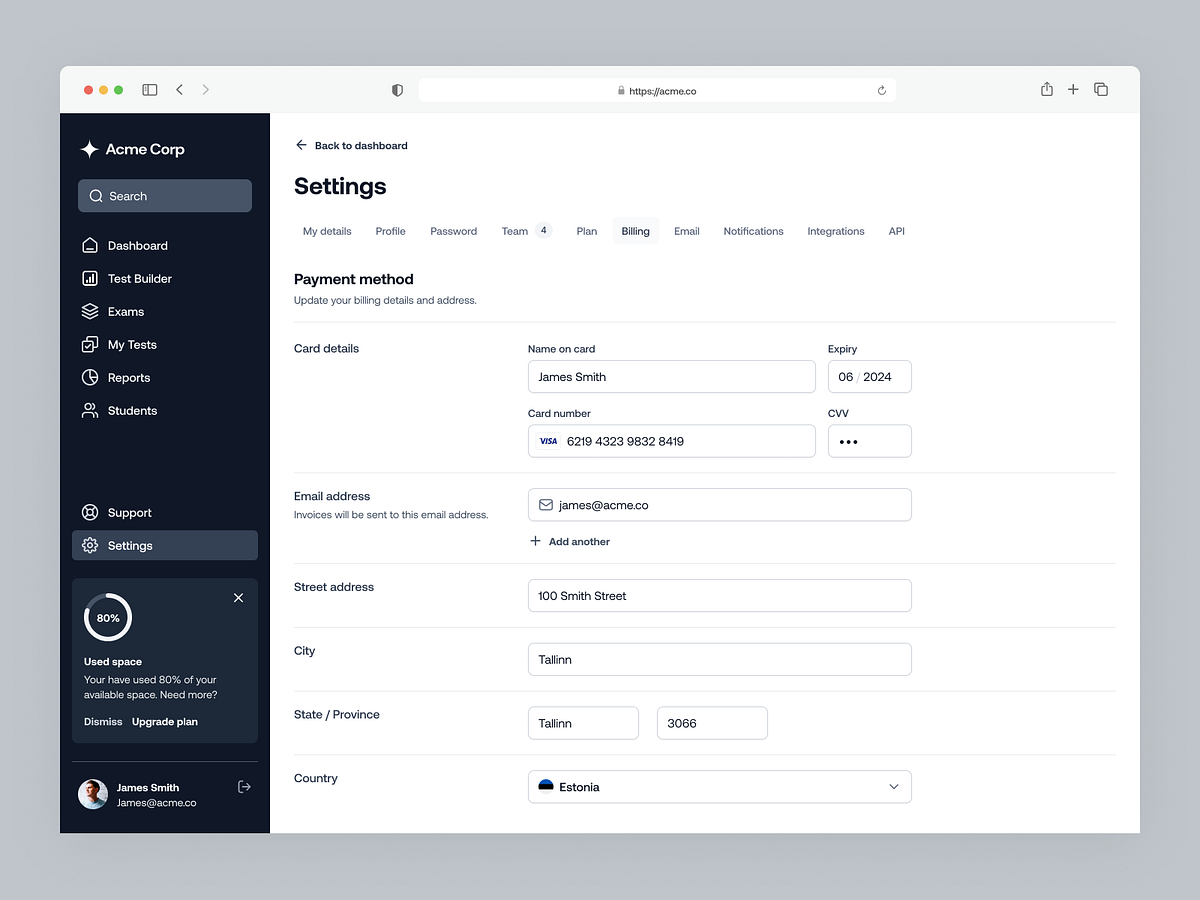Select Upgrade plan in the storage card
1200x900 pixels.
pyautogui.click(x=164, y=721)
